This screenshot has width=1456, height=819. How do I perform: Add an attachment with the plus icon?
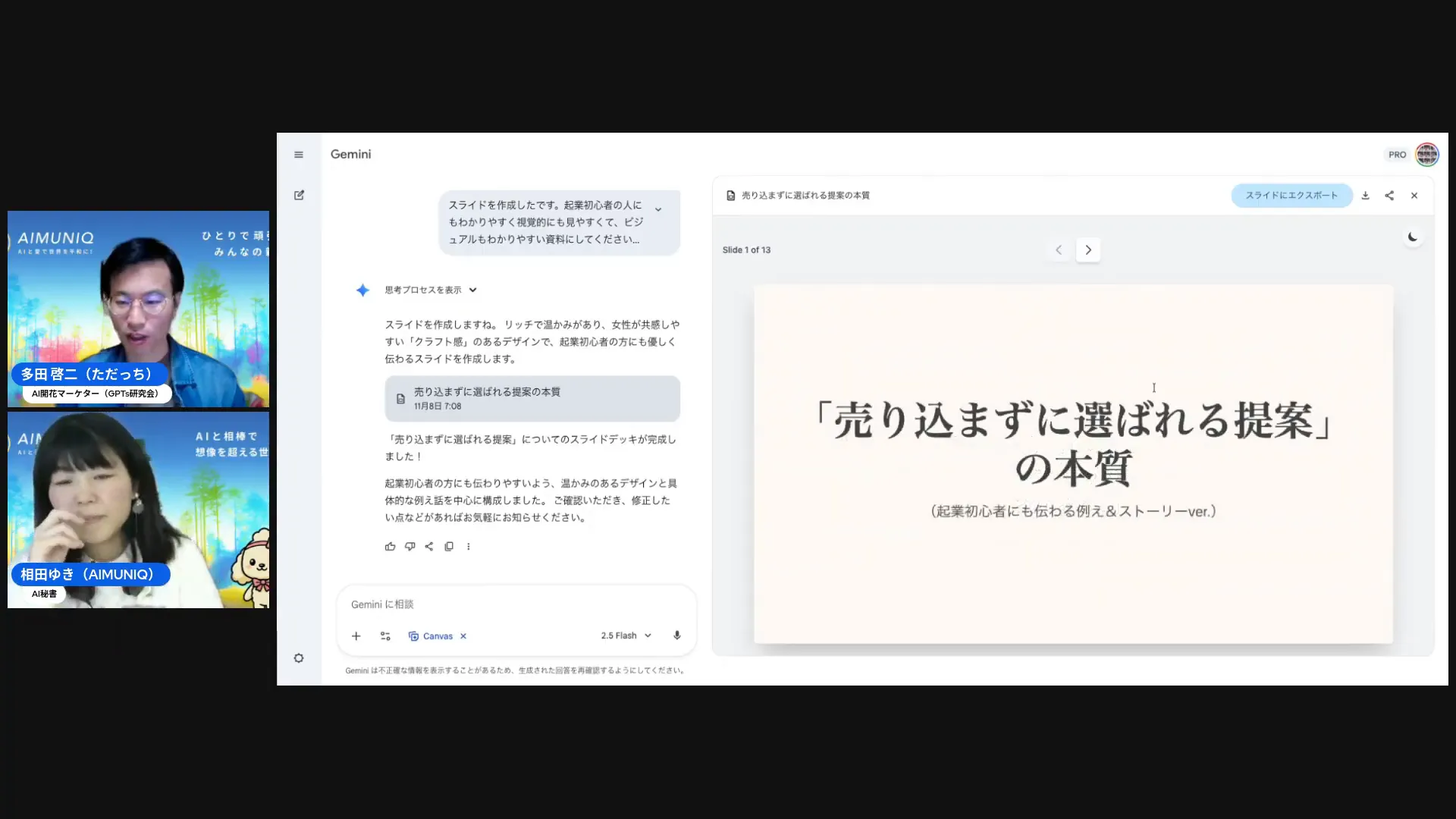pyautogui.click(x=356, y=635)
